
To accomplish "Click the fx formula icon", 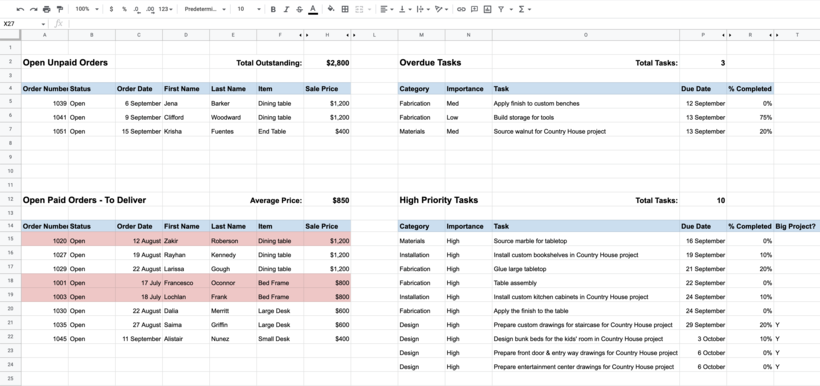I will [x=59, y=24].
